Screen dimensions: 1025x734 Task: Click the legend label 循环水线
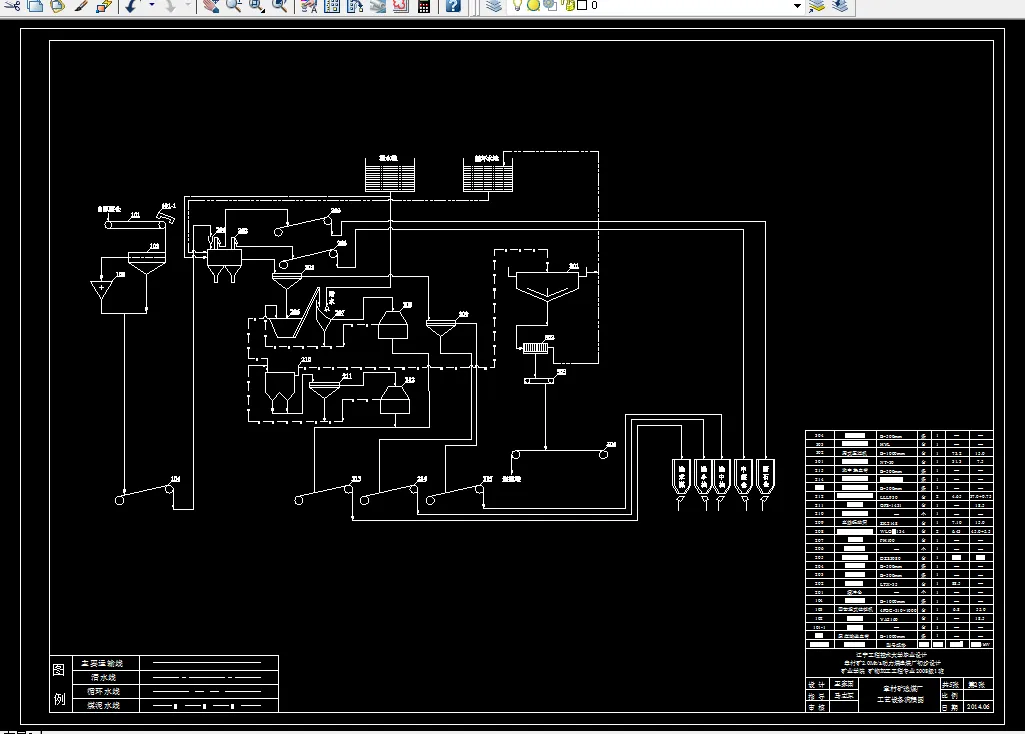103,692
